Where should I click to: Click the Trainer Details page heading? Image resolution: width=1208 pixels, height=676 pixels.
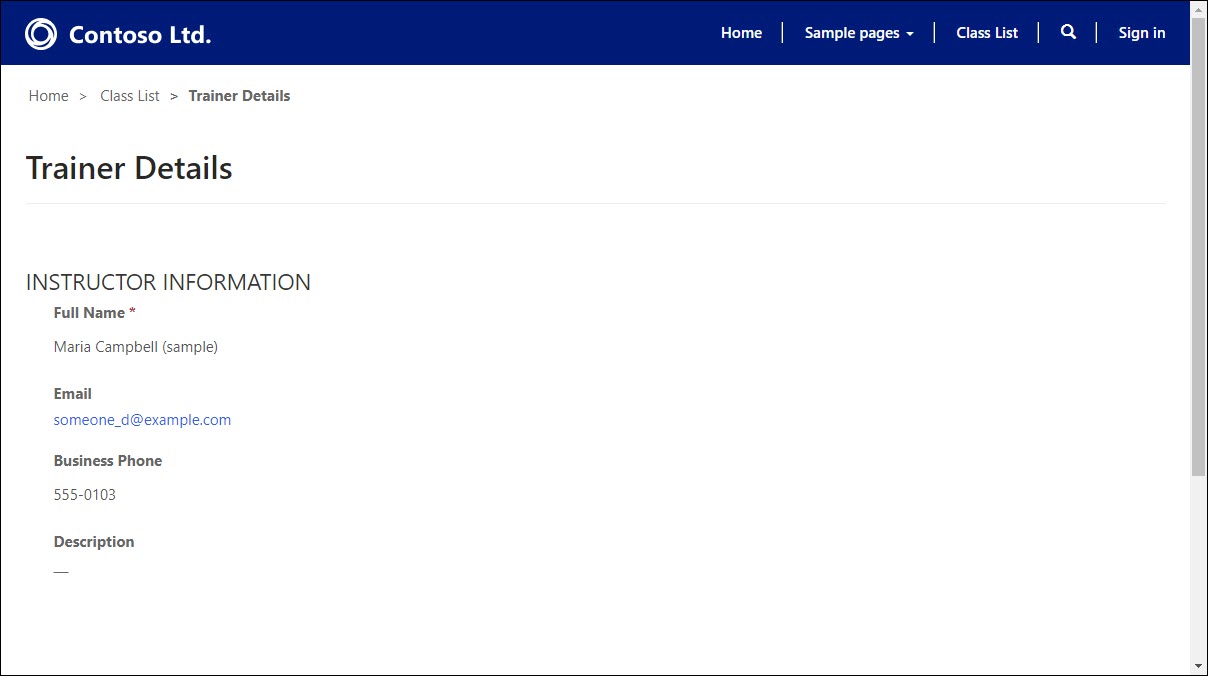[x=129, y=168]
